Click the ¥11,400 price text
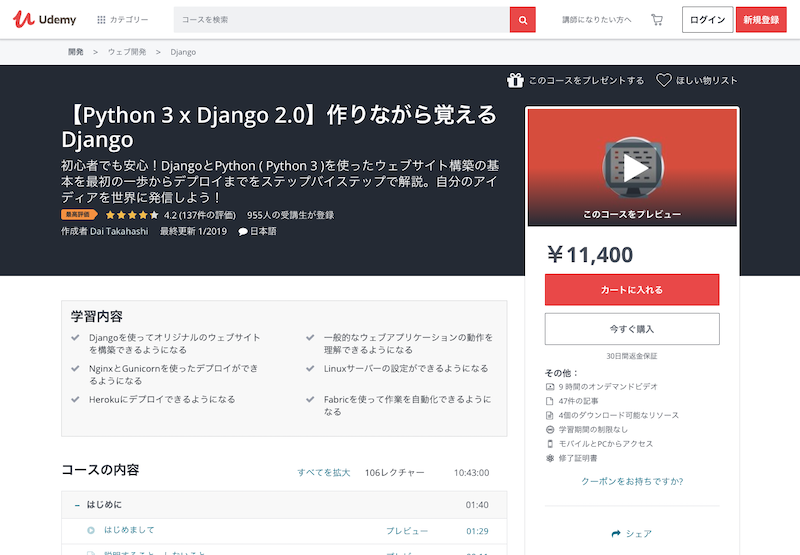Image resolution: width=800 pixels, height=555 pixels. click(590, 255)
